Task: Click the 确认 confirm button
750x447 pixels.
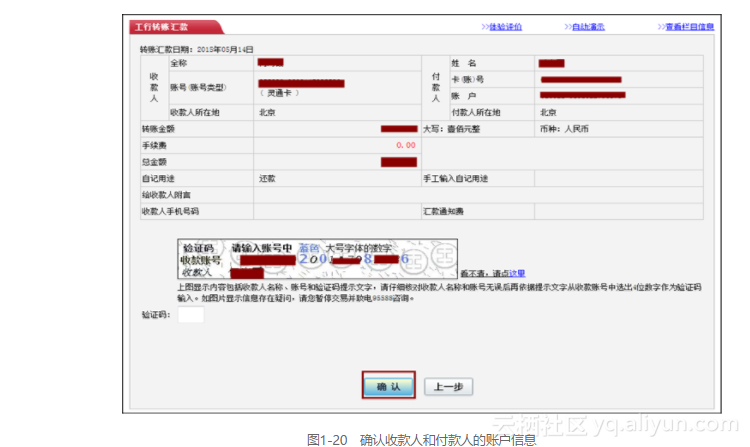Action: [x=388, y=386]
